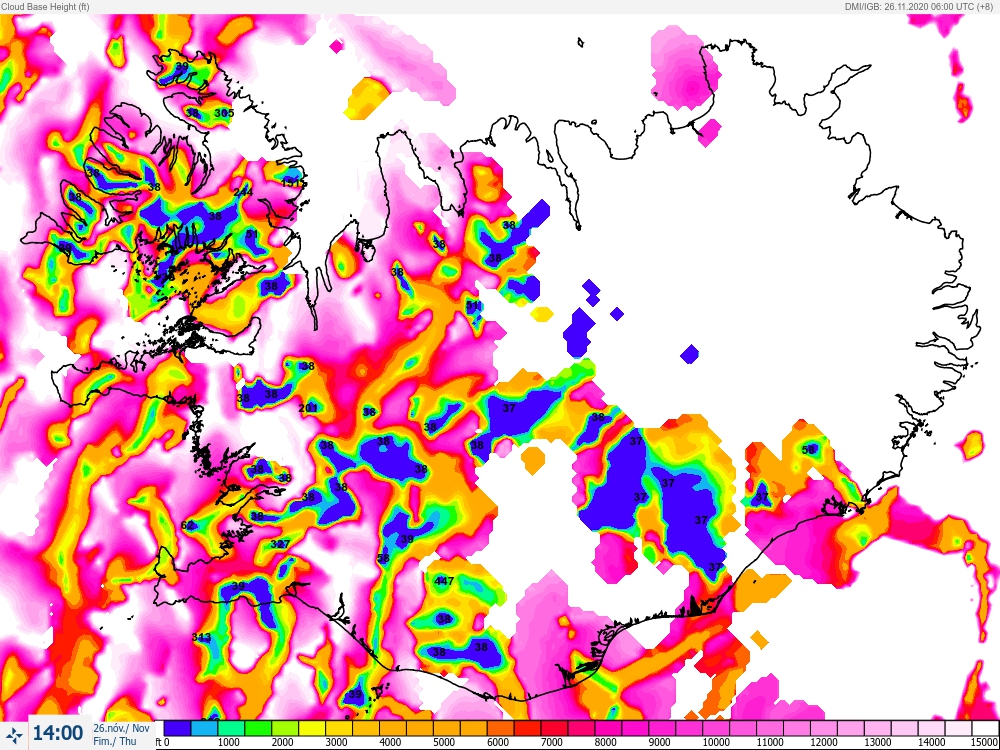Image resolution: width=1000 pixels, height=750 pixels.
Task: Click the 327 cloud base value on the map
Action: 280,545
